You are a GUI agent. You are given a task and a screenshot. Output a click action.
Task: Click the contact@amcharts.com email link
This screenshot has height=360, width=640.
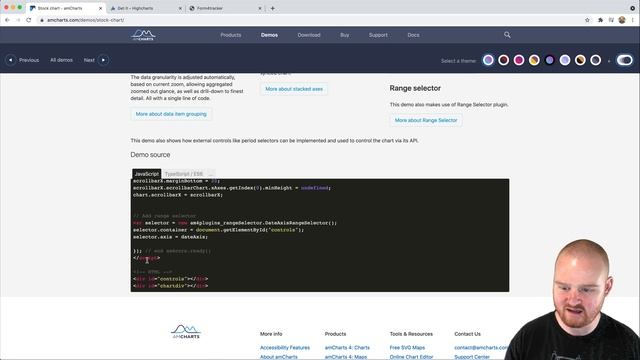[x=481, y=347]
